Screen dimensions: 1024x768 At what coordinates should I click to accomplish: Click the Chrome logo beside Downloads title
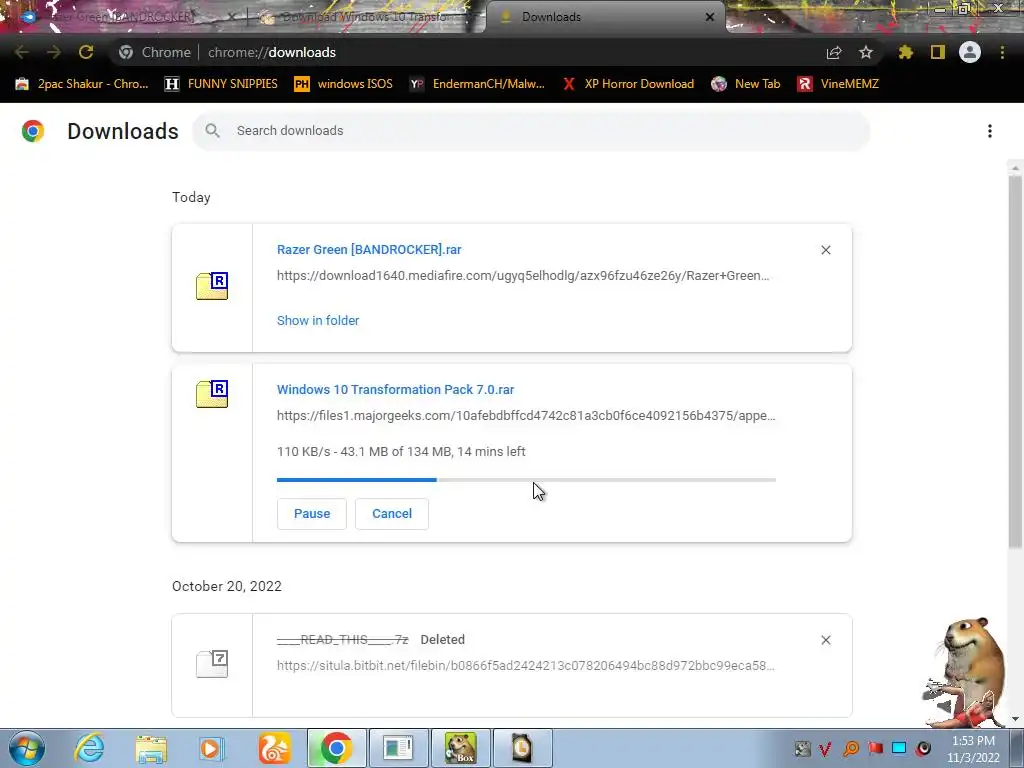[33, 131]
